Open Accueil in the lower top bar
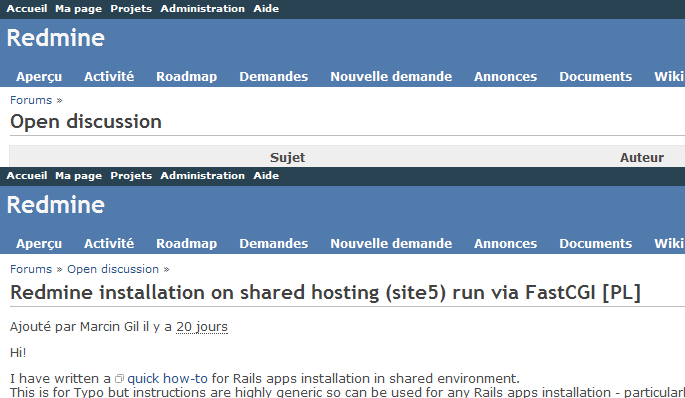Viewport: 685px width, 398px height. point(27,176)
